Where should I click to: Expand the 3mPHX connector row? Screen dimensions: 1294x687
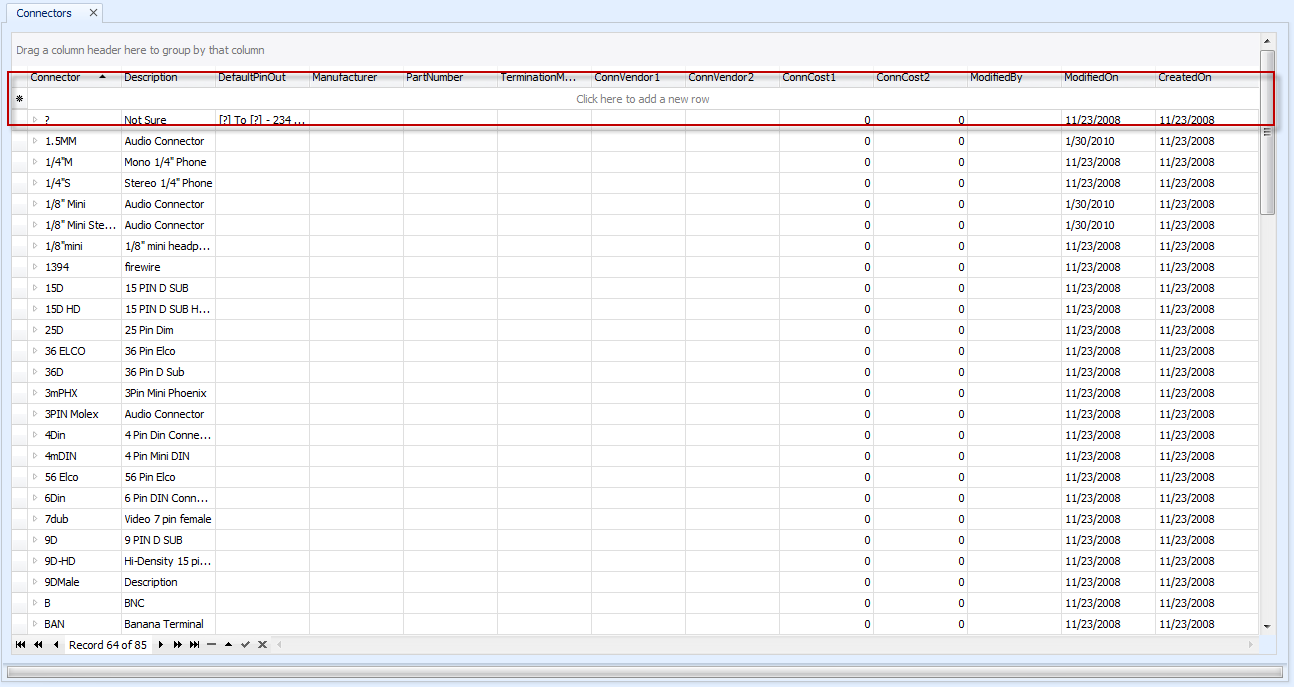(35, 393)
